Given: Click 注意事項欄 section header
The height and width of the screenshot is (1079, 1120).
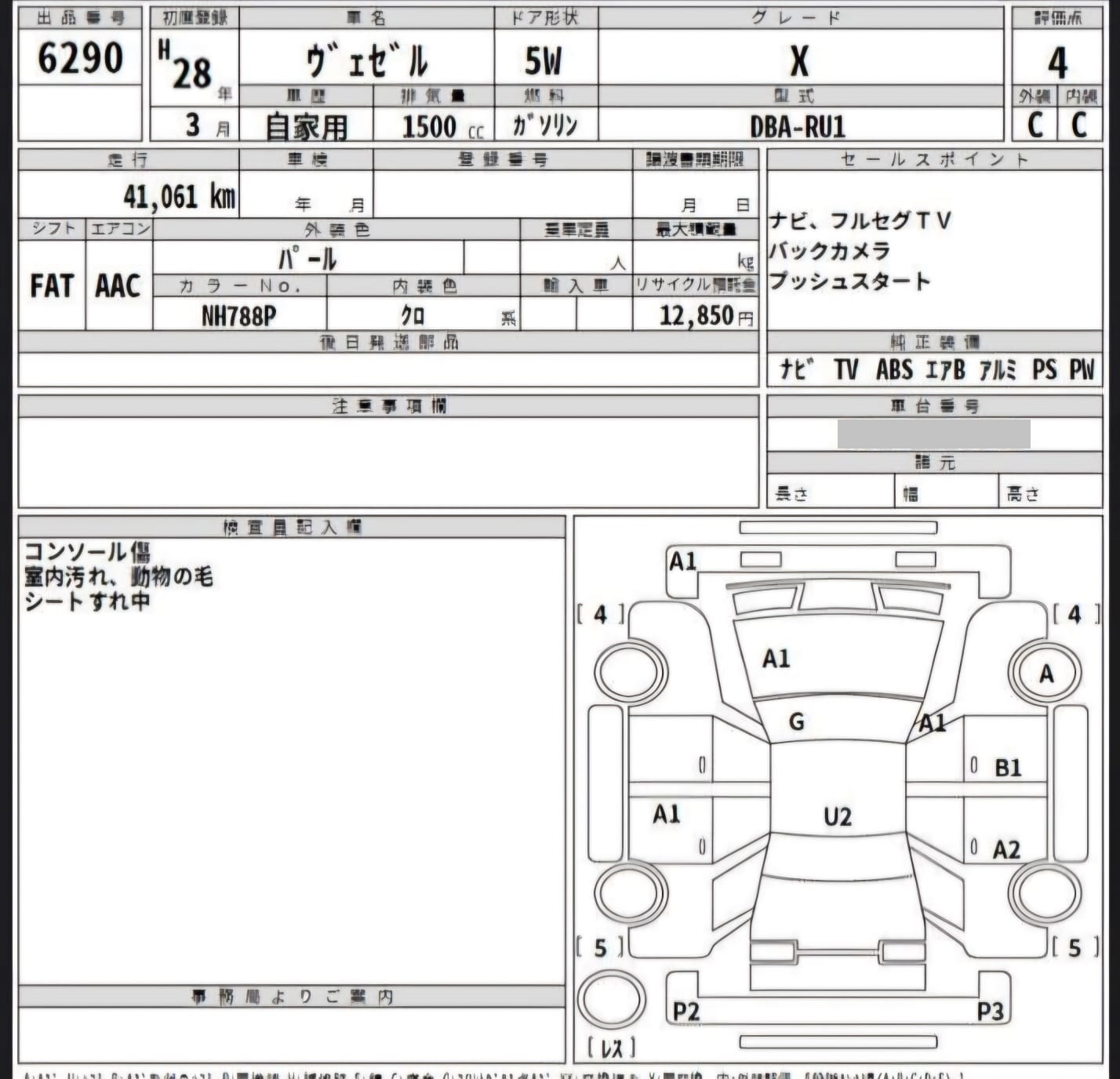Looking at the screenshot, I should [x=388, y=406].
